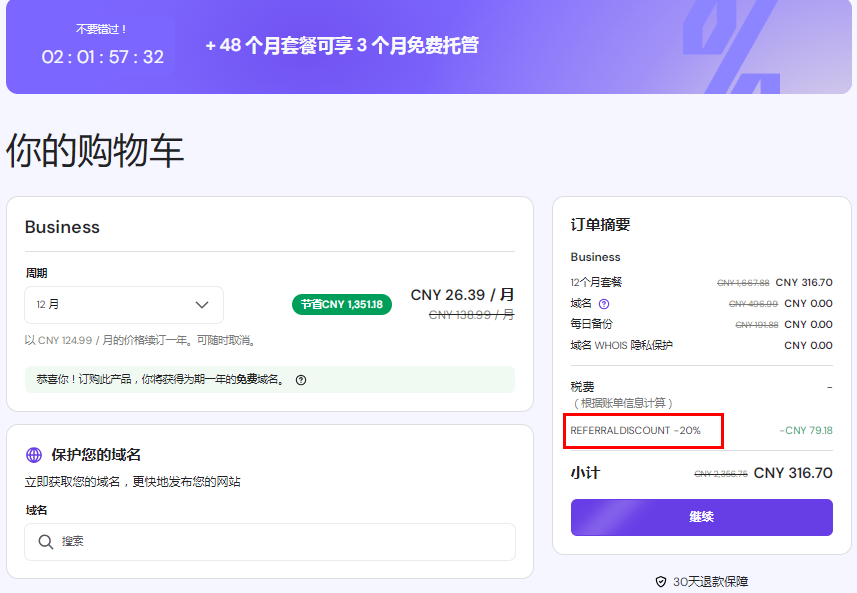
Task: Open the 12月 billing period dropdown
Action: coord(123,305)
